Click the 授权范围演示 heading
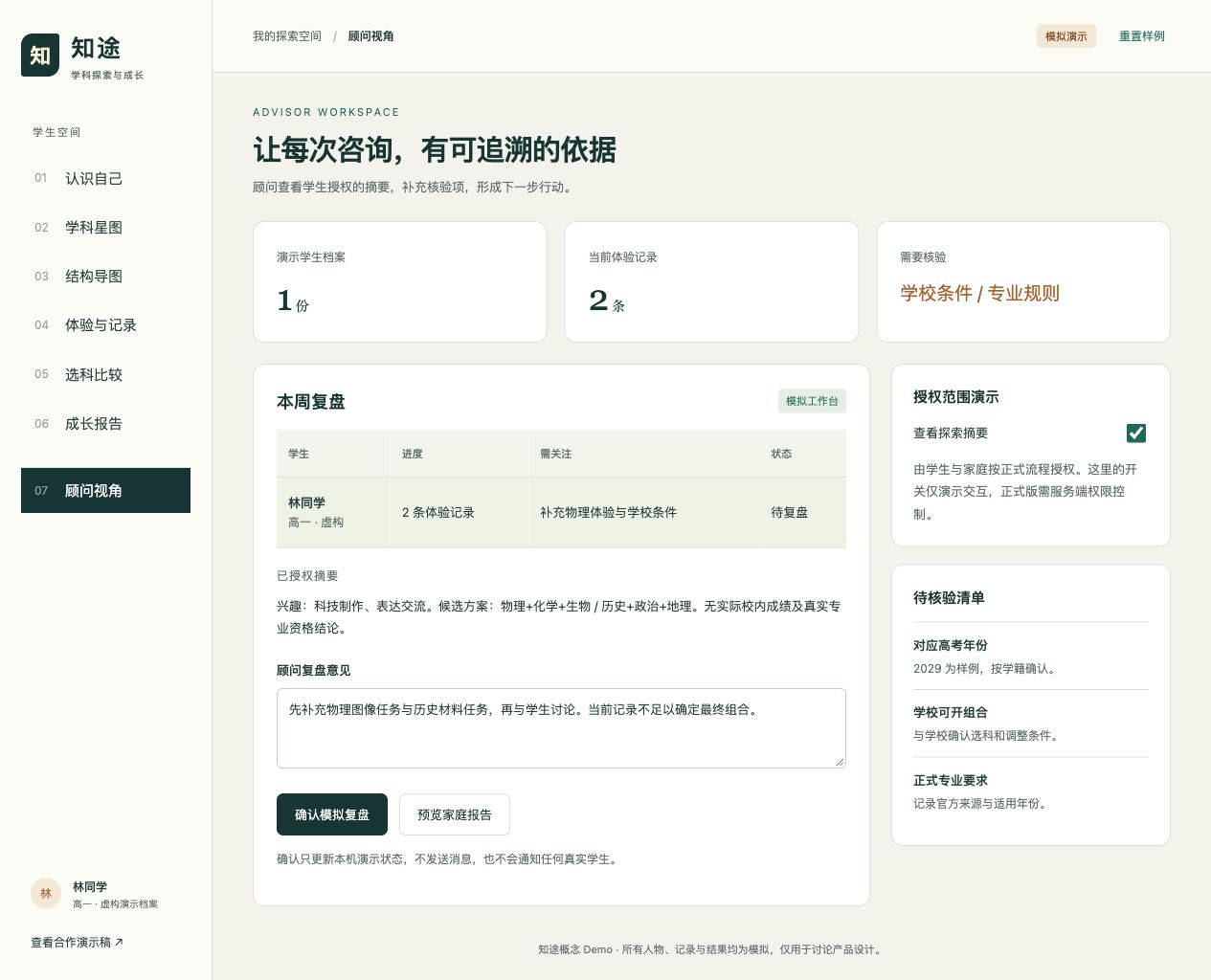The image size is (1211, 980). click(x=956, y=396)
